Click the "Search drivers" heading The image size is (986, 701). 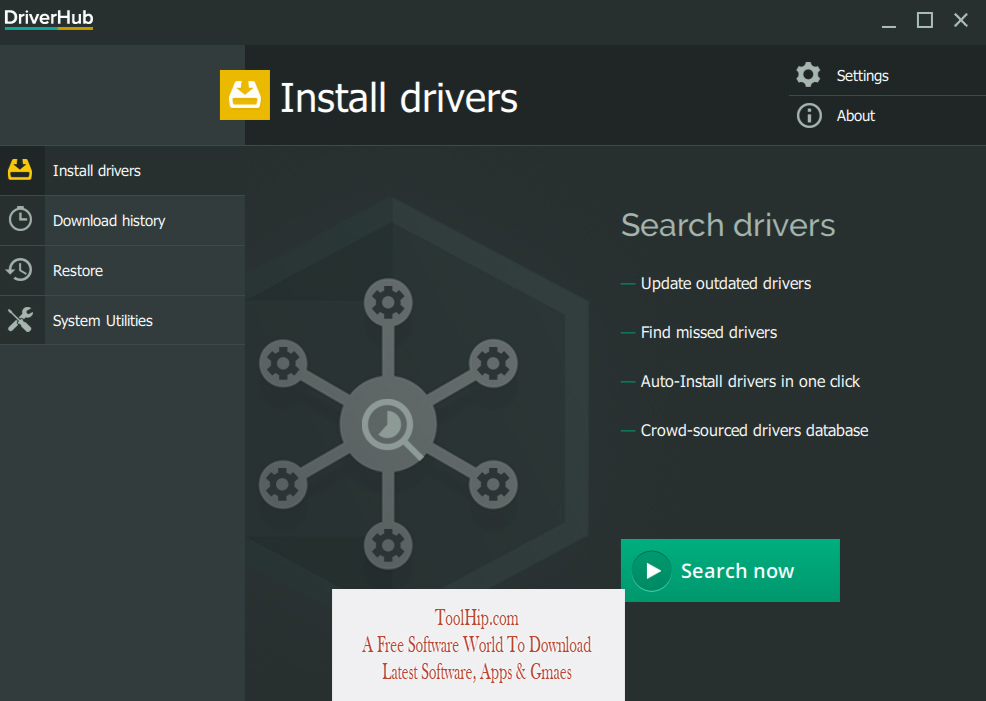point(728,225)
